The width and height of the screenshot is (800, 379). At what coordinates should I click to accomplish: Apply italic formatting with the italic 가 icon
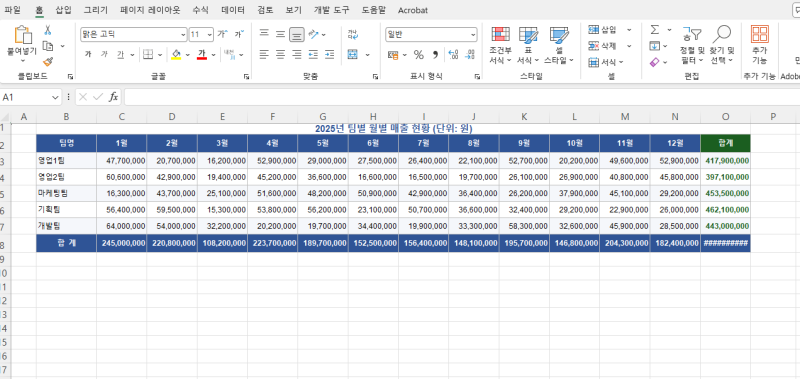104,54
